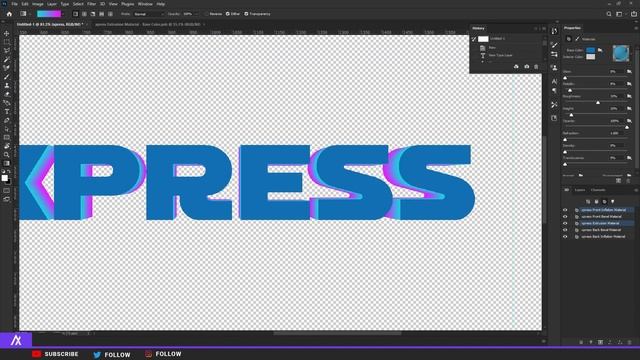Screen dimensions: 640x360
Task: Open the Layer menu
Action: tap(52, 4)
